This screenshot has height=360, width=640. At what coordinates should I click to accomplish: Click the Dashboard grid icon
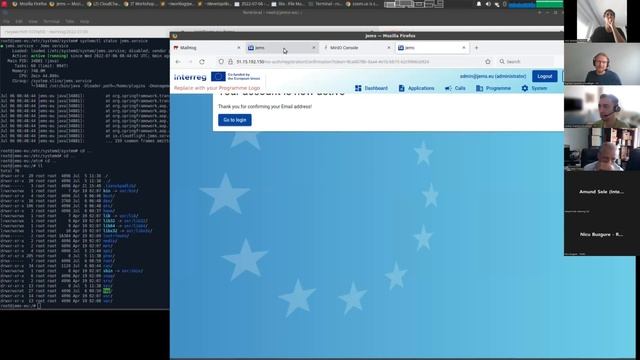pyautogui.click(x=358, y=88)
